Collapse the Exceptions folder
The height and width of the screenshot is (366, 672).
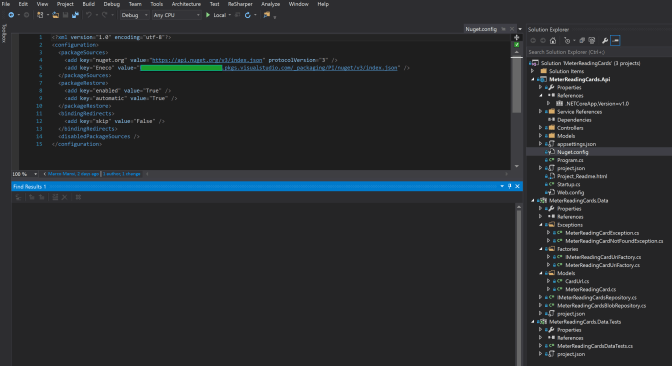[x=540, y=225]
